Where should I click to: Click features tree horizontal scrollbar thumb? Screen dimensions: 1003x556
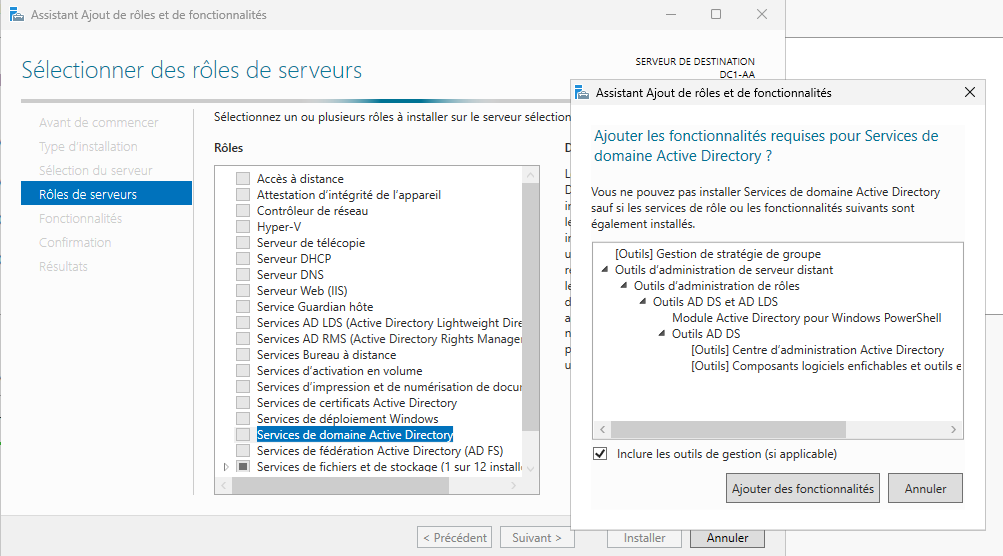coord(729,429)
